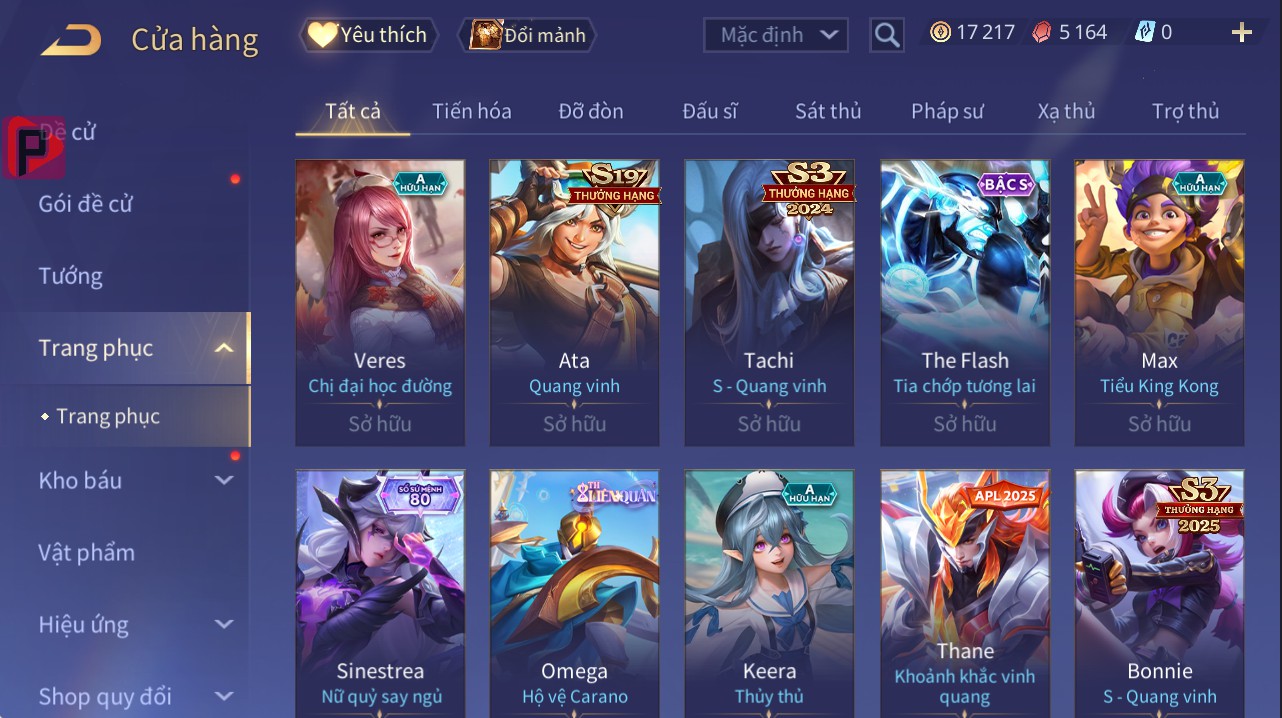1282x718 pixels.
Task: Open the Mặc định sort dropdown
Action: tap(776, 35)
